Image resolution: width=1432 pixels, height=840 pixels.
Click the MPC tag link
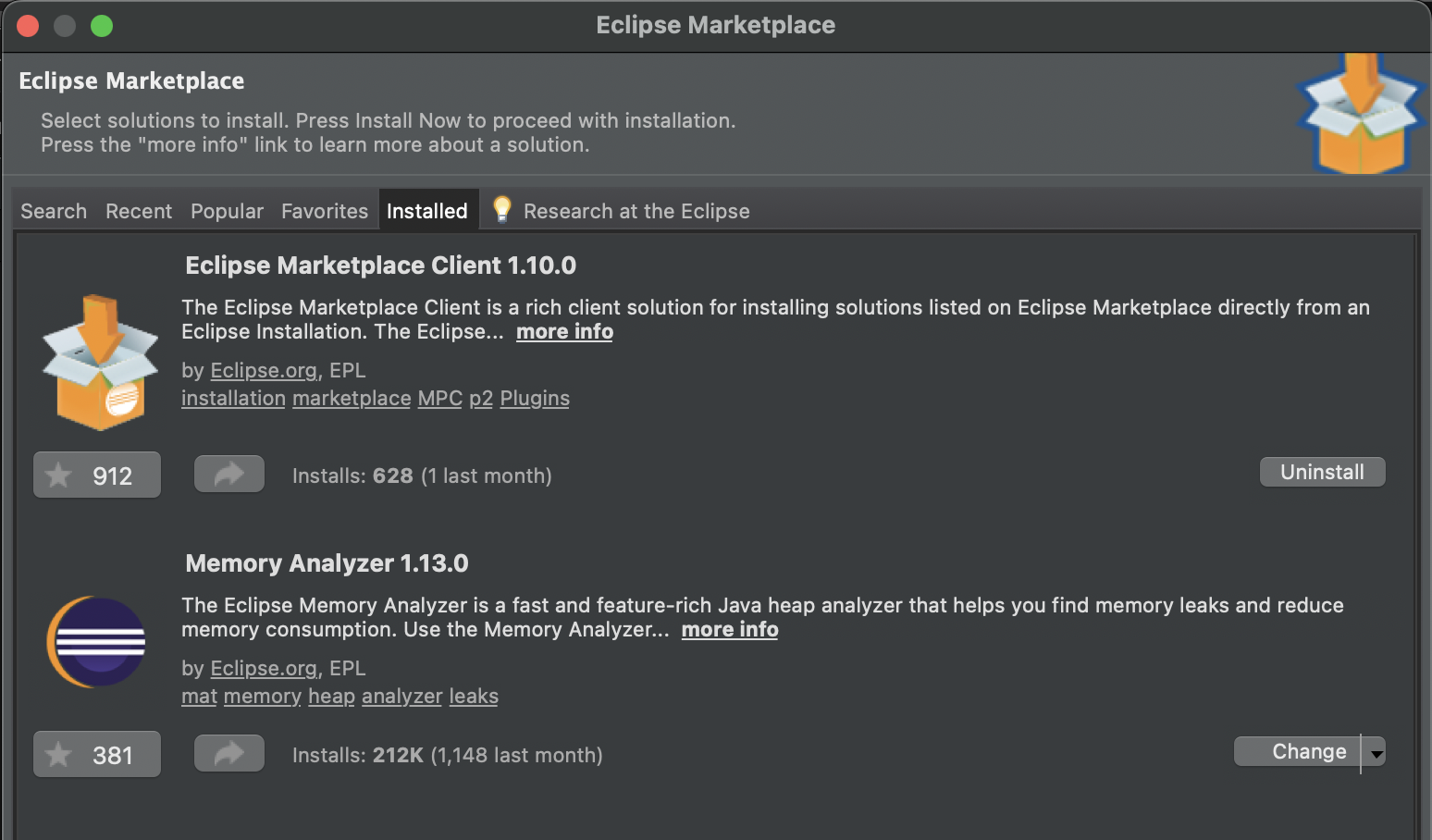439,399
